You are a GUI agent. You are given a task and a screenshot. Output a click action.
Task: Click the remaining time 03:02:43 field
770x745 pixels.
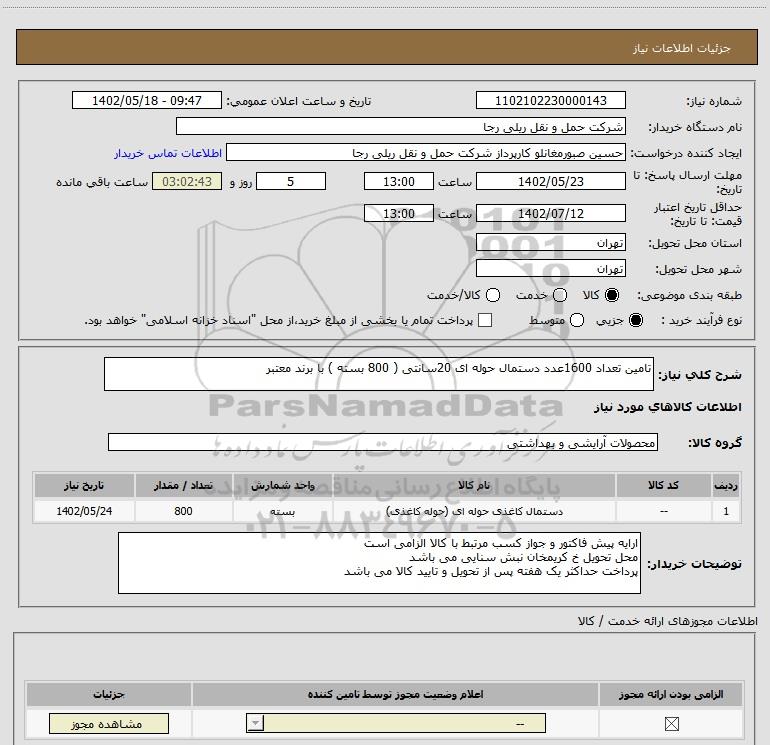[187, 181]
